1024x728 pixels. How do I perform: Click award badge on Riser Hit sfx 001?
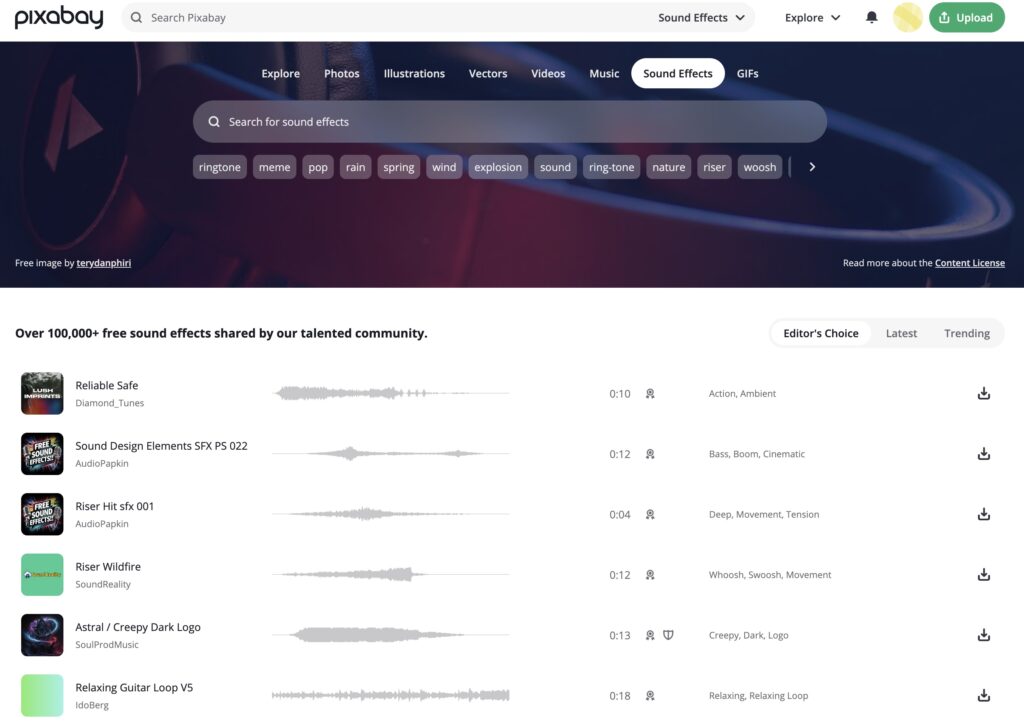(650, 514)
